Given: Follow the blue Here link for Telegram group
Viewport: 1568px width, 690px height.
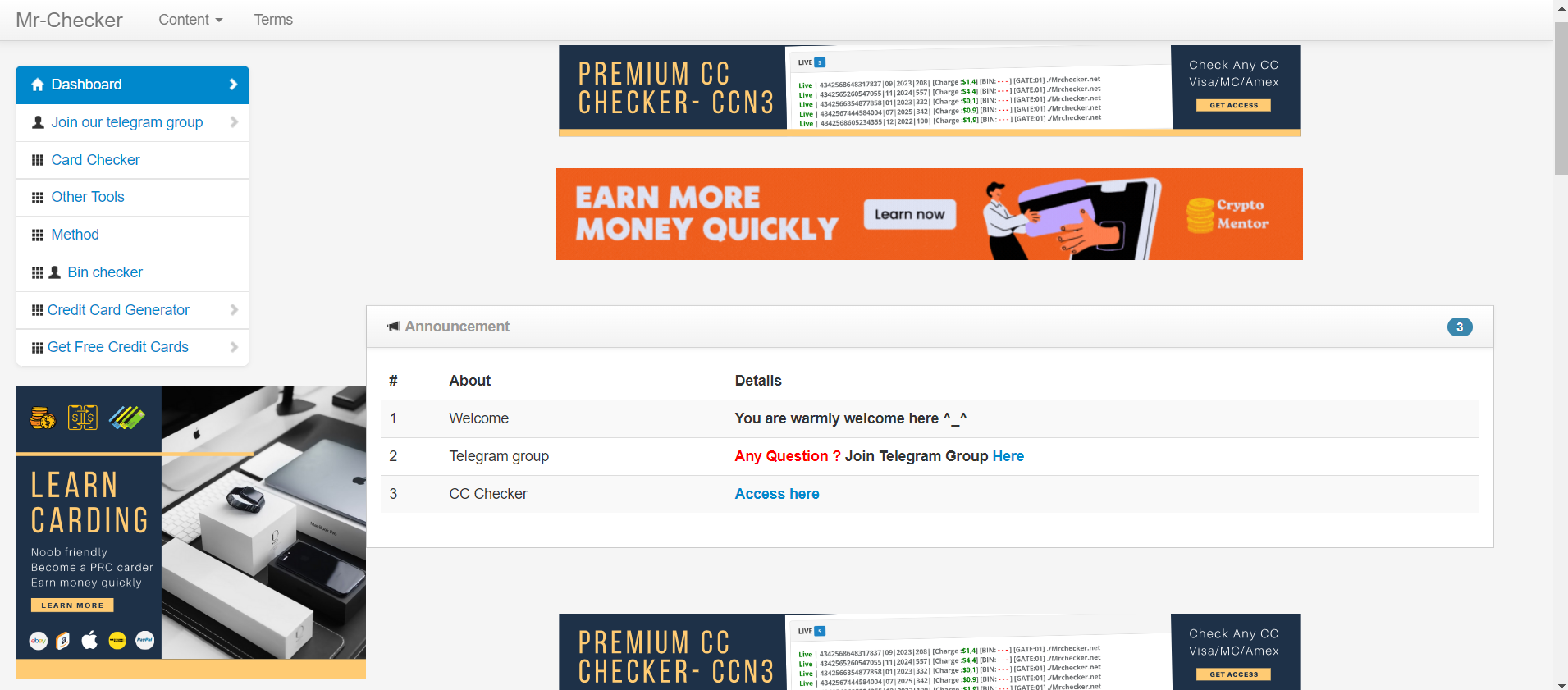Looking at the screenshot, I should click(1008, 456).
